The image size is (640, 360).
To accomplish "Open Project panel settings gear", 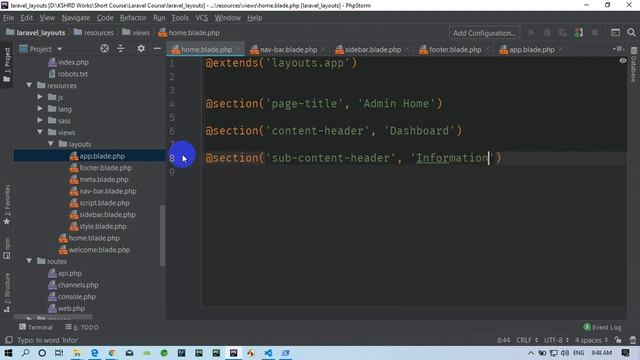I will 141,49.
